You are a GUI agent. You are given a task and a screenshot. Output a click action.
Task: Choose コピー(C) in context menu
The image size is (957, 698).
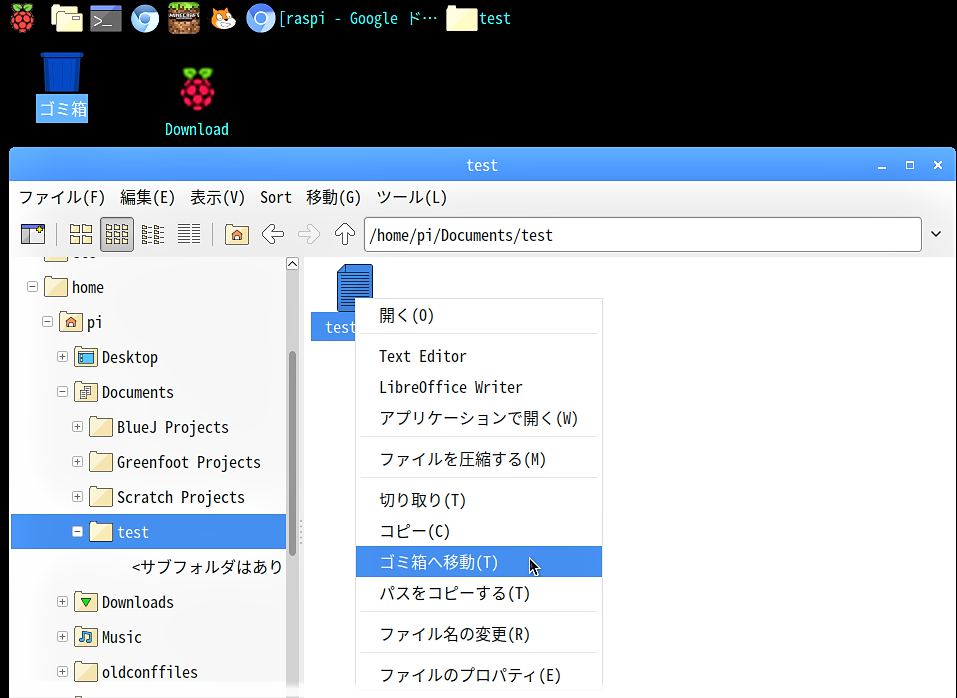[x=479, y=531]
